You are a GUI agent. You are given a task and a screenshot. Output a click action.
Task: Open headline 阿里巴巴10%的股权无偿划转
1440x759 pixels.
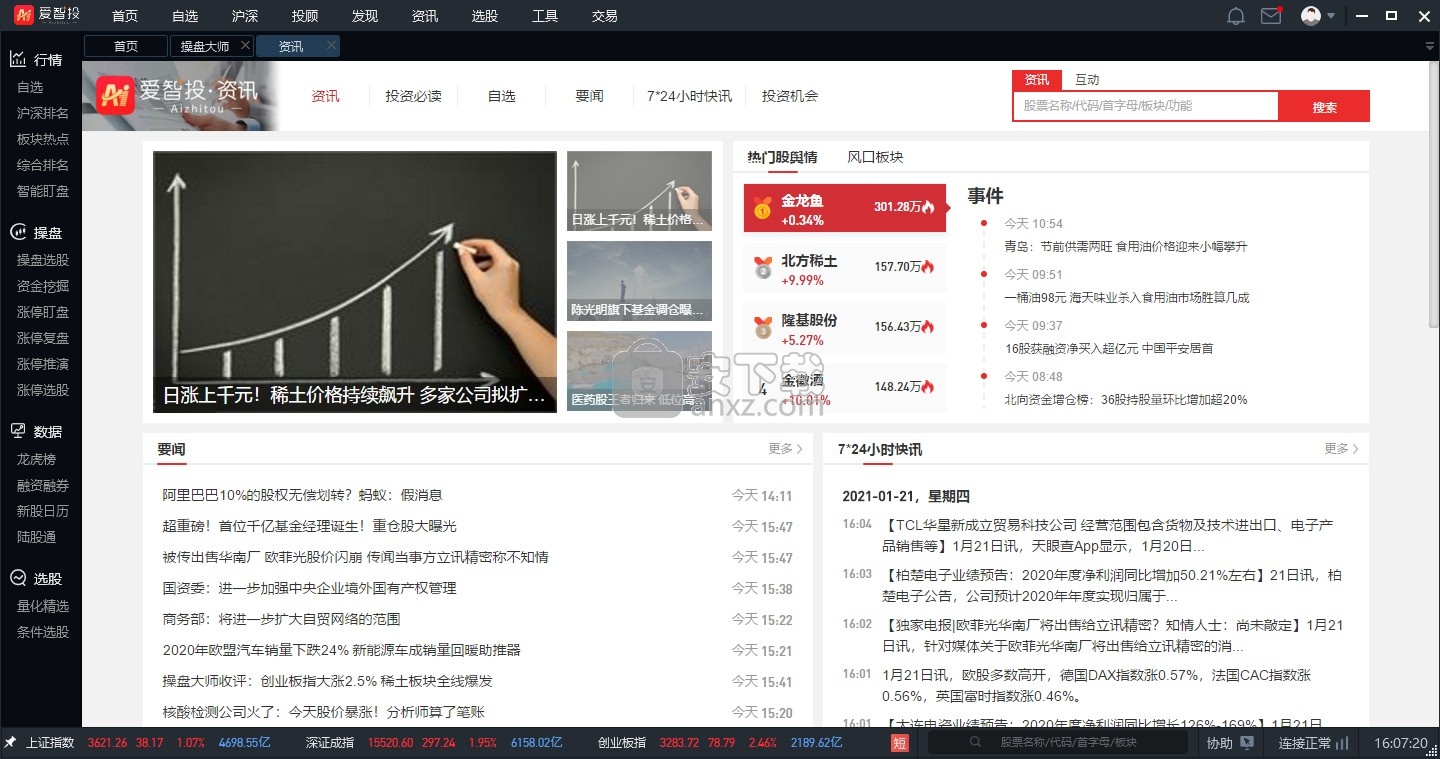click(302, 495)
